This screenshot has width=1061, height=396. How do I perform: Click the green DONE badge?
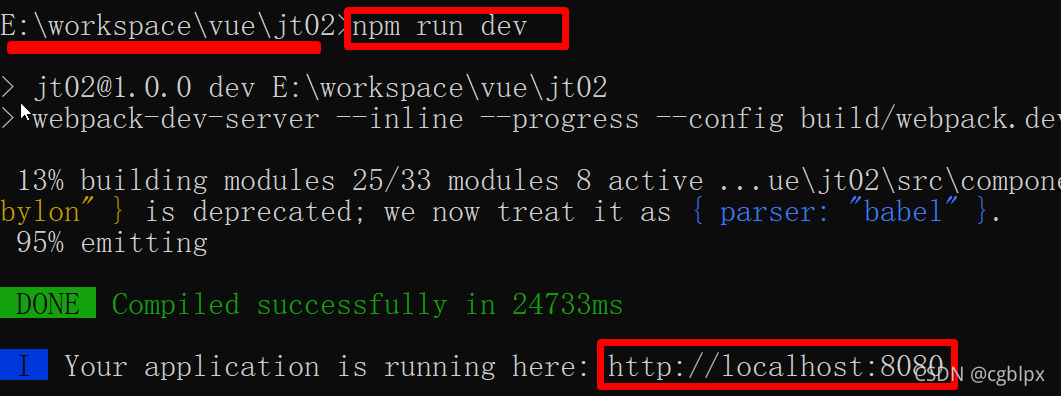tap(47, 304)
